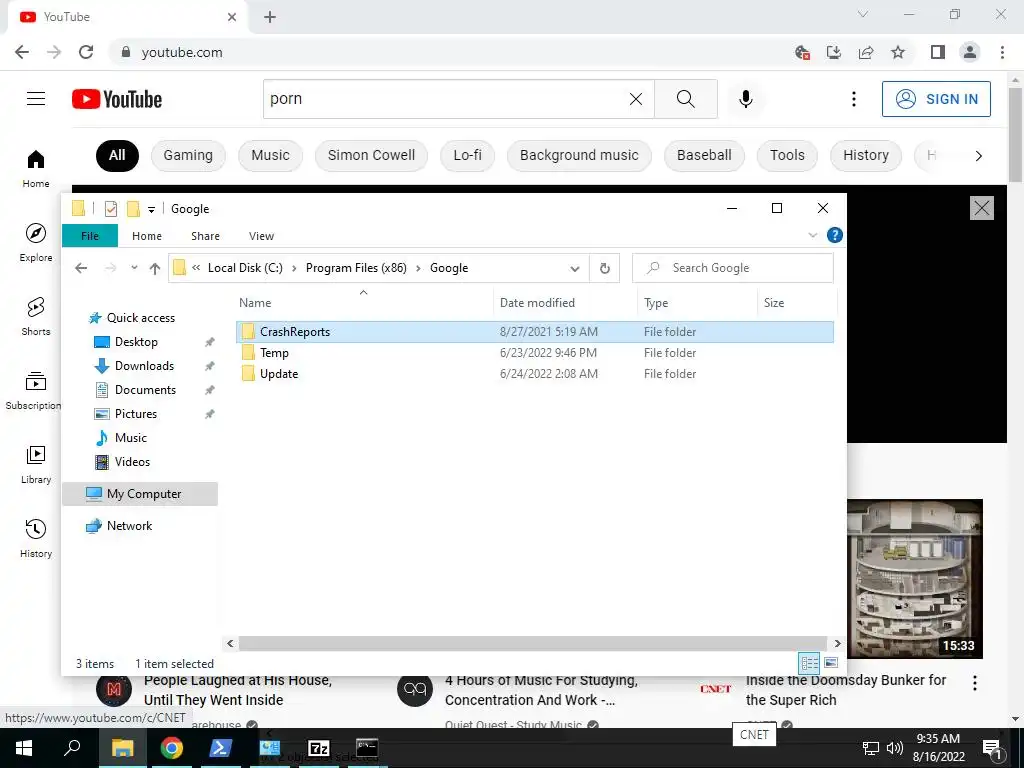Go up one folder level in Explorer
This screenshot has width=1024, height=768.
(x=155, y=268)
